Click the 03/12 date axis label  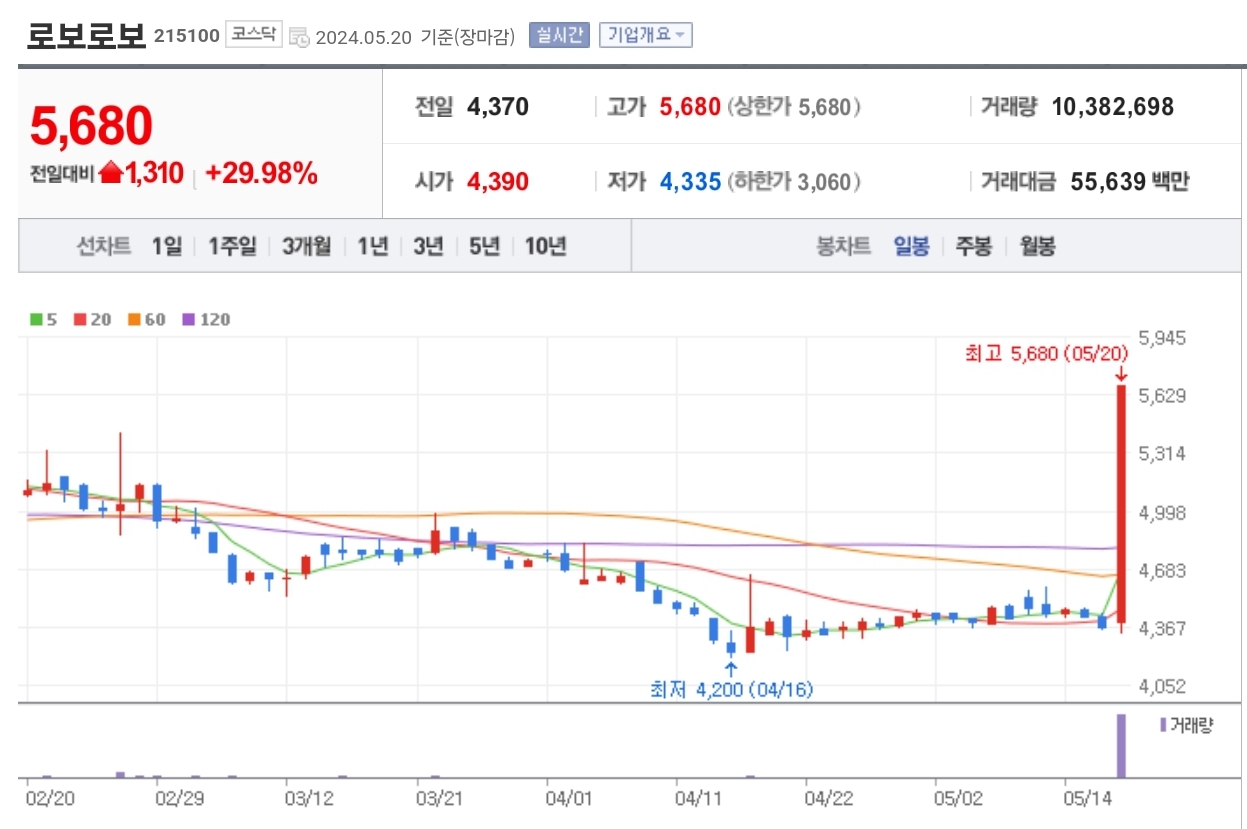[x=307, y=799]
